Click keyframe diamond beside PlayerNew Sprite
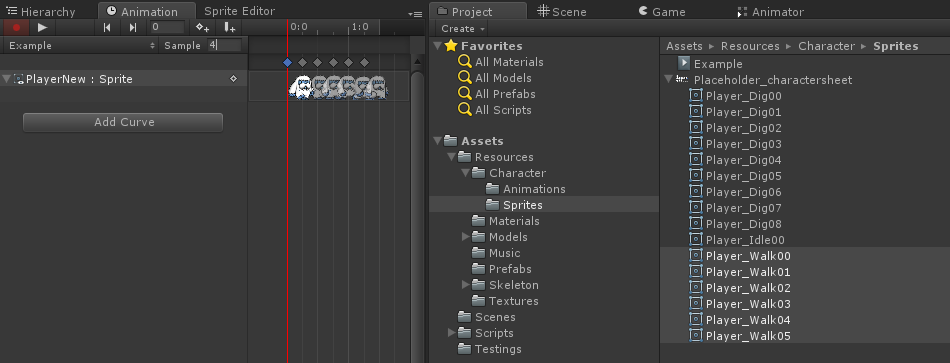This screenshot has height=363, width=950. pyautogui.click(x=233, y=79)
